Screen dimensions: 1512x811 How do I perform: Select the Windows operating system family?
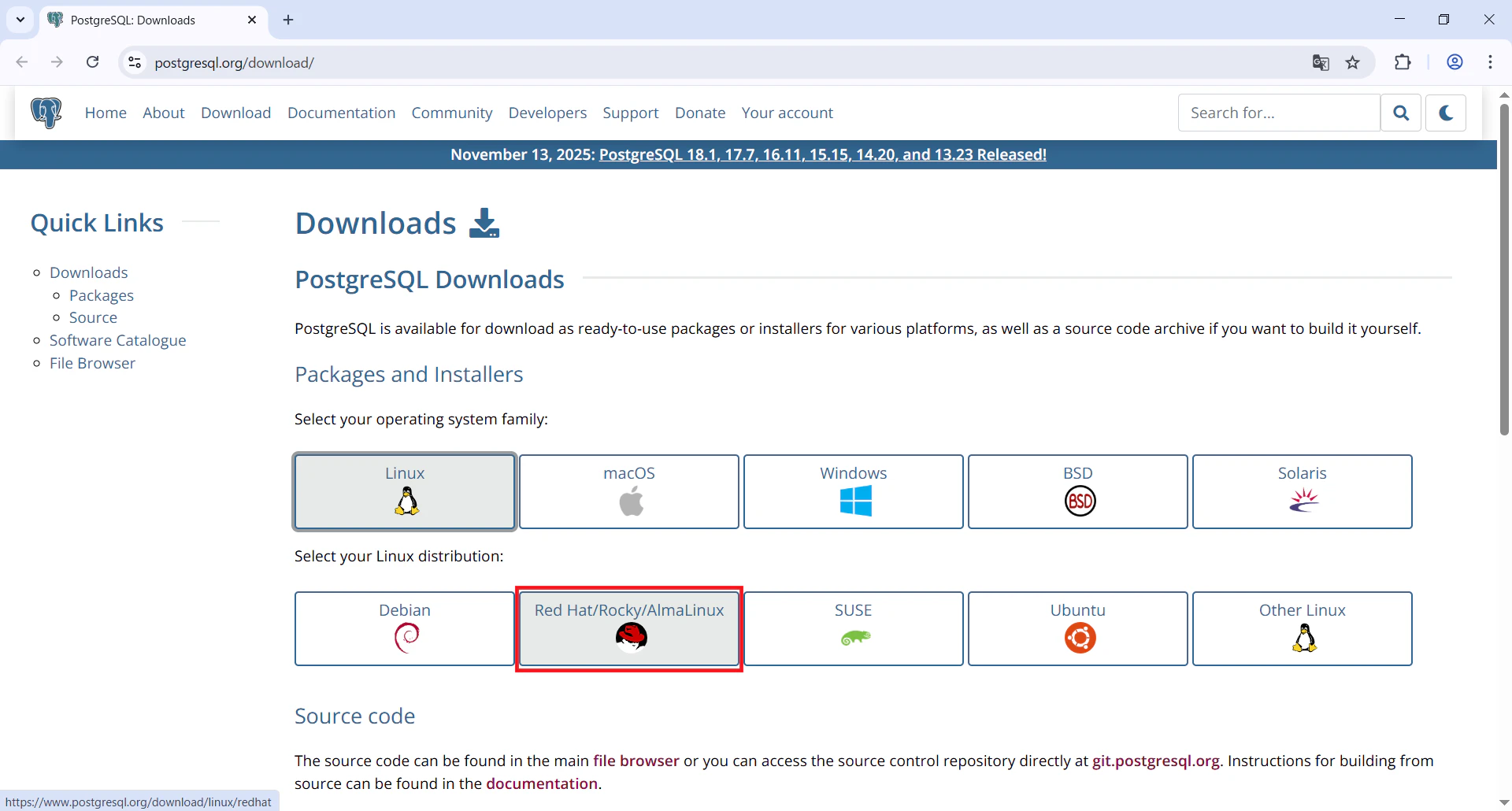coord(854,491)
